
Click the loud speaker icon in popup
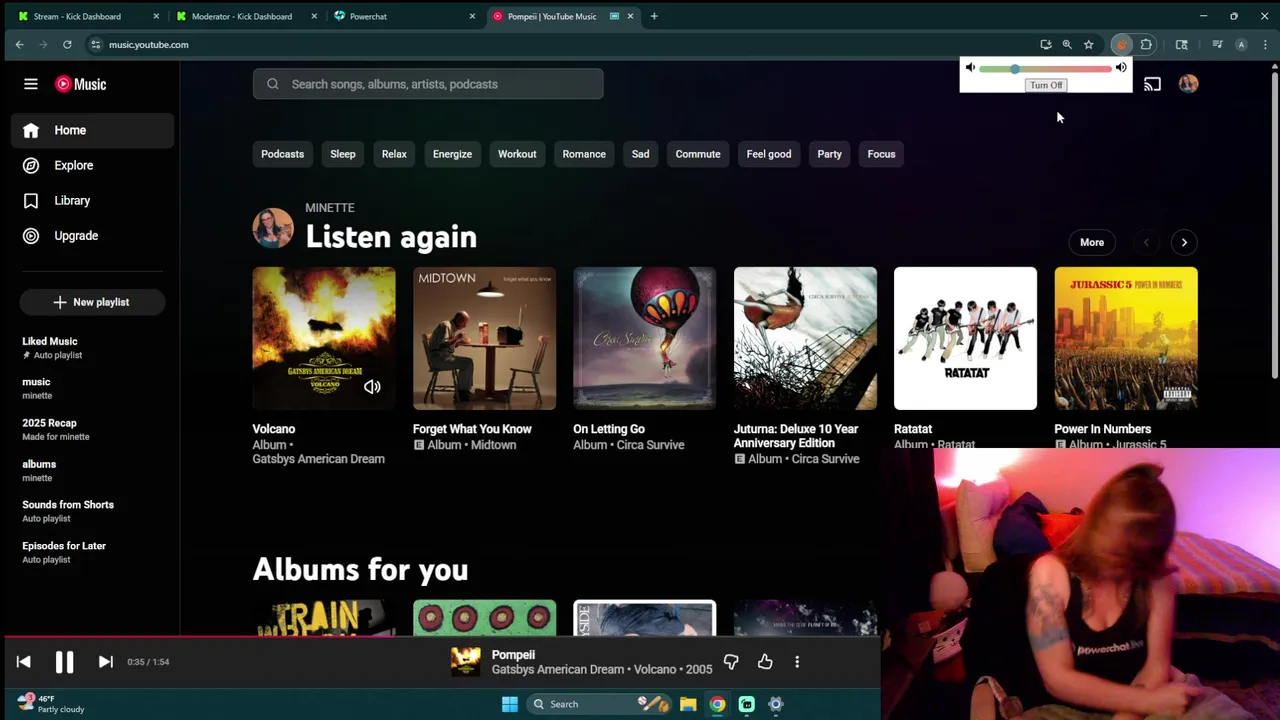tap(1121, 68)
